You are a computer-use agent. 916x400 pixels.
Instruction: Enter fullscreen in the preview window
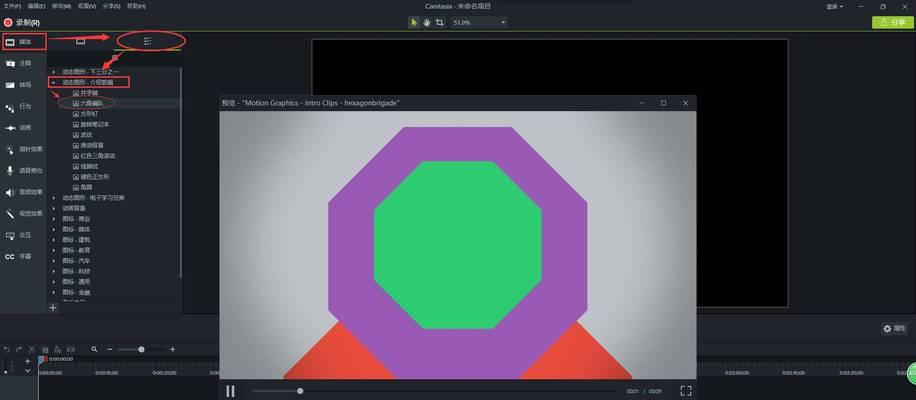click(x=686, y=391)
